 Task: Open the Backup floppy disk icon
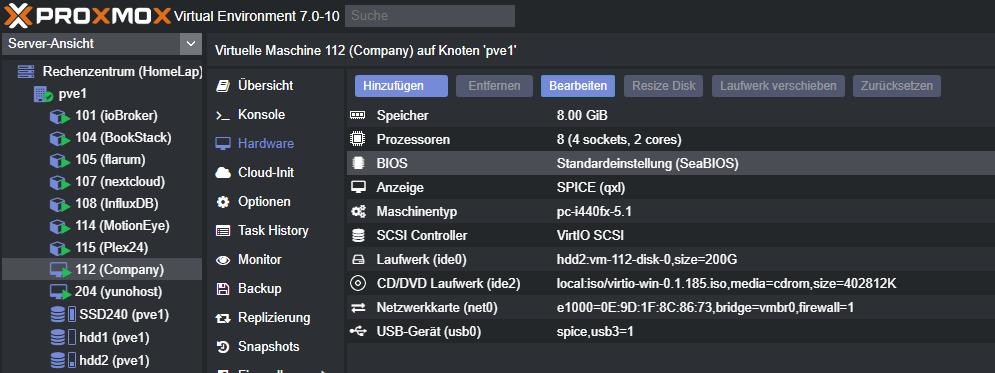[x=223, y=289]
